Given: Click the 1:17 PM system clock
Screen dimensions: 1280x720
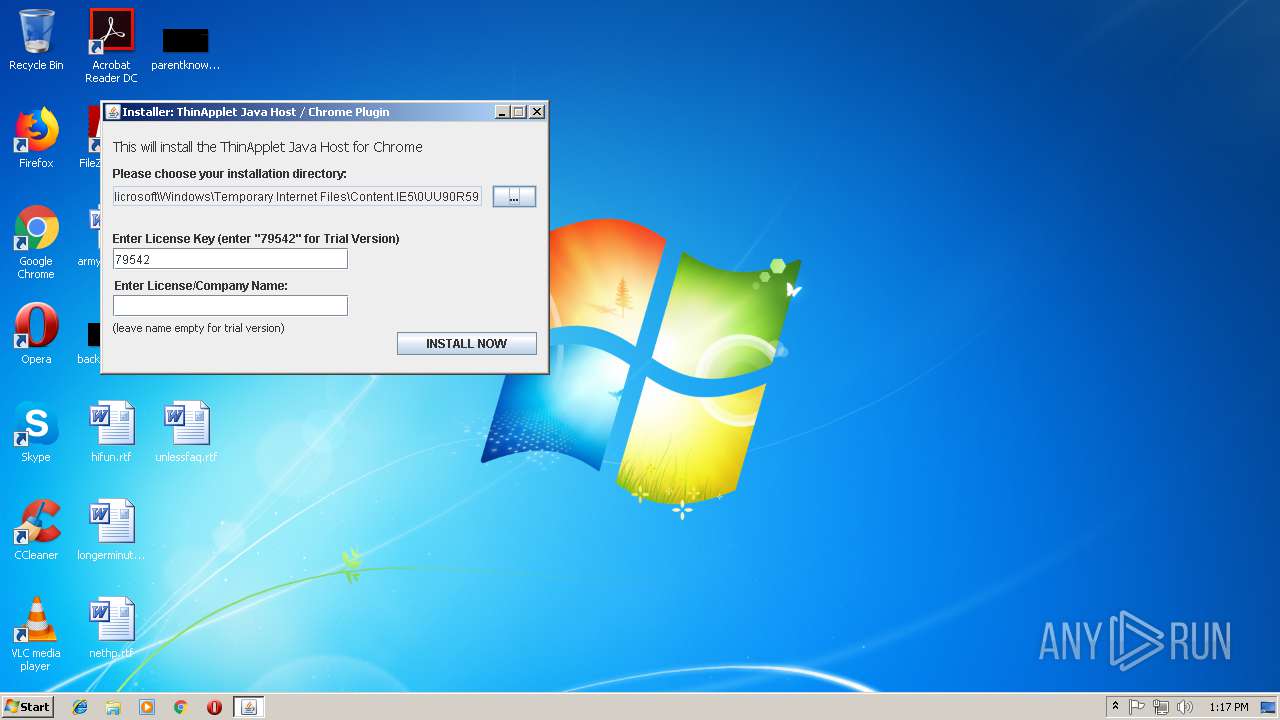Looking at the screenshot, I should [x=1228, y=707].
